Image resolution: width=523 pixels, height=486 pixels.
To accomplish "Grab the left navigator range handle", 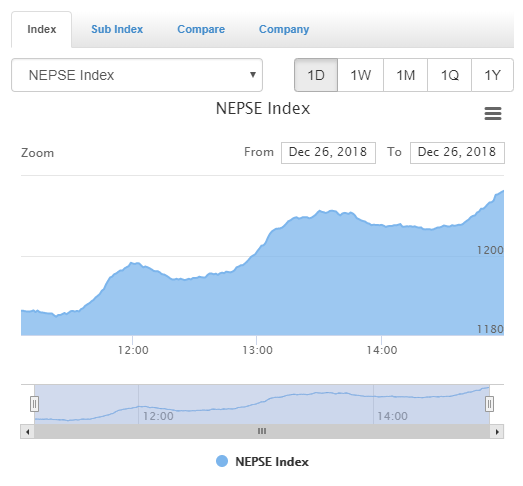I will tap(34, 404).
